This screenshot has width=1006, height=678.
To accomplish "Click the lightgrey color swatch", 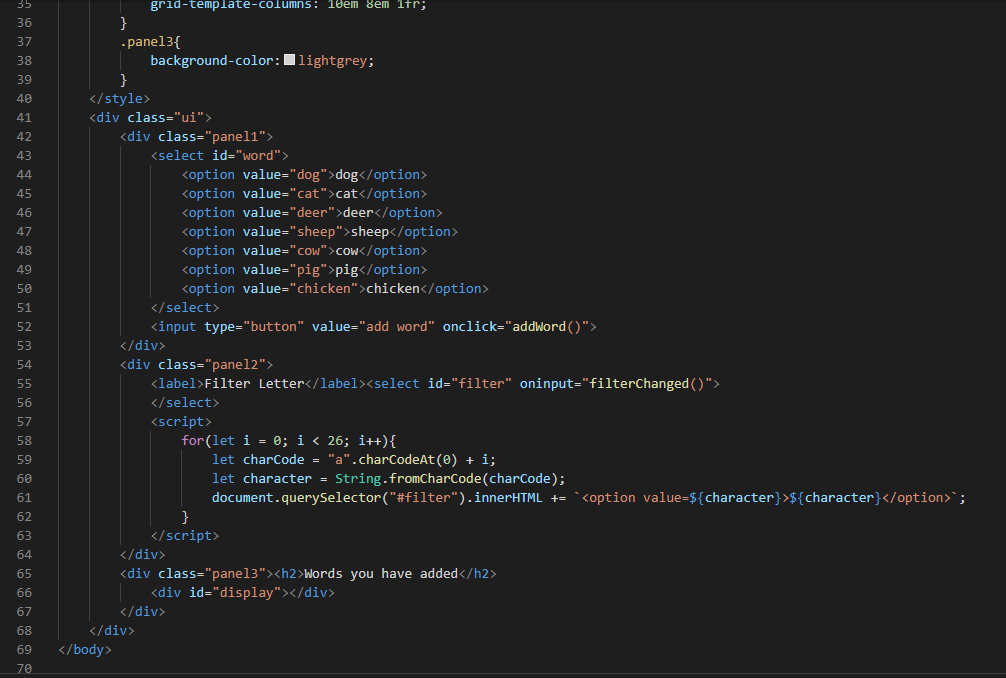I will [x=288, y=60].
